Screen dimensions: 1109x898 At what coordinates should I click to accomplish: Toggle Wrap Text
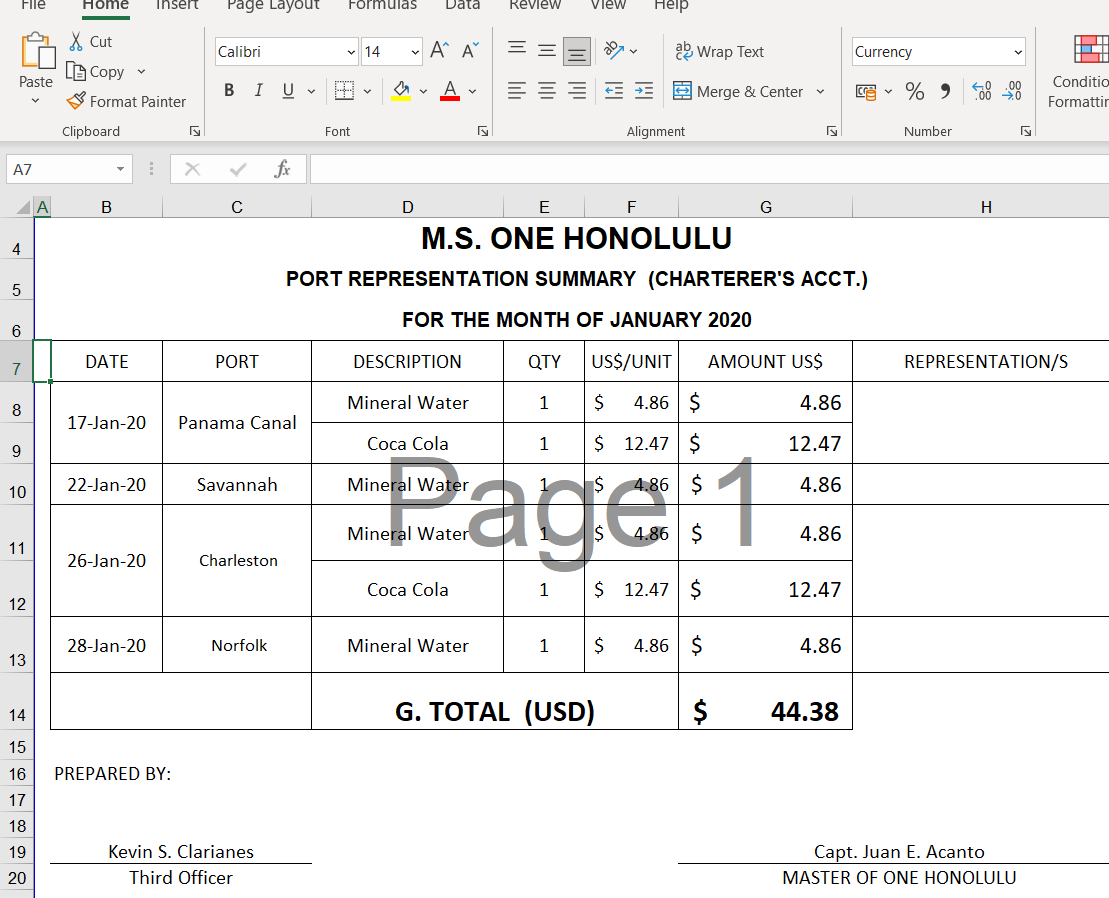[x=719, y=52]
